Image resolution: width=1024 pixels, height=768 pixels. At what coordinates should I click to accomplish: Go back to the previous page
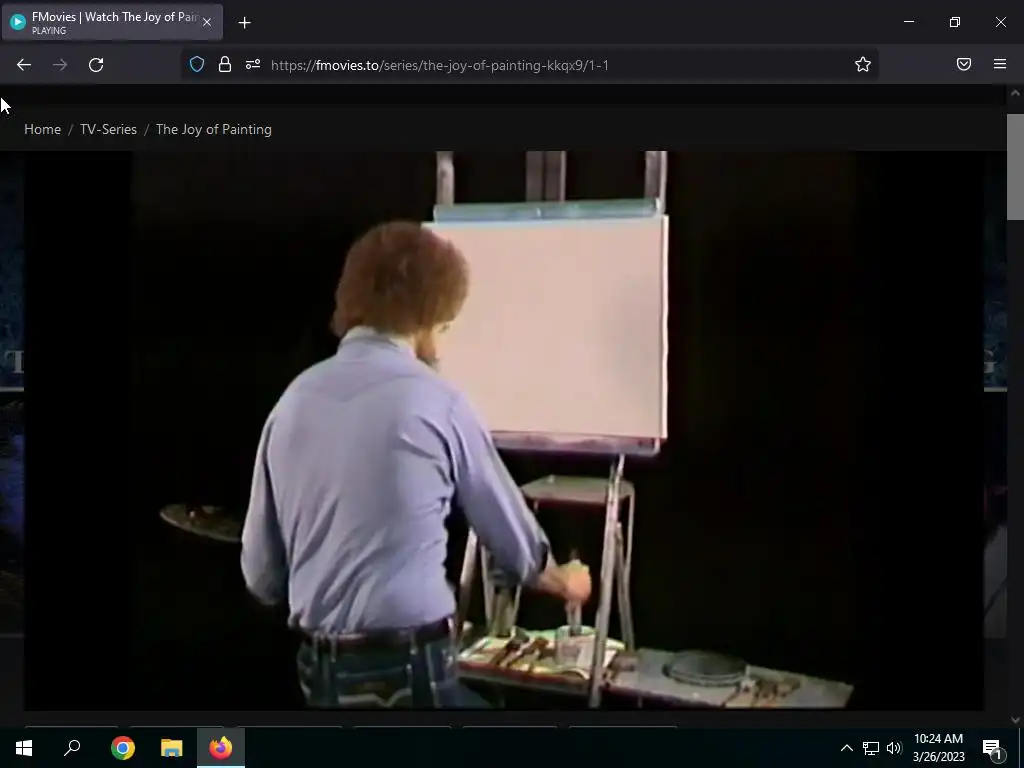pos(24,65)
